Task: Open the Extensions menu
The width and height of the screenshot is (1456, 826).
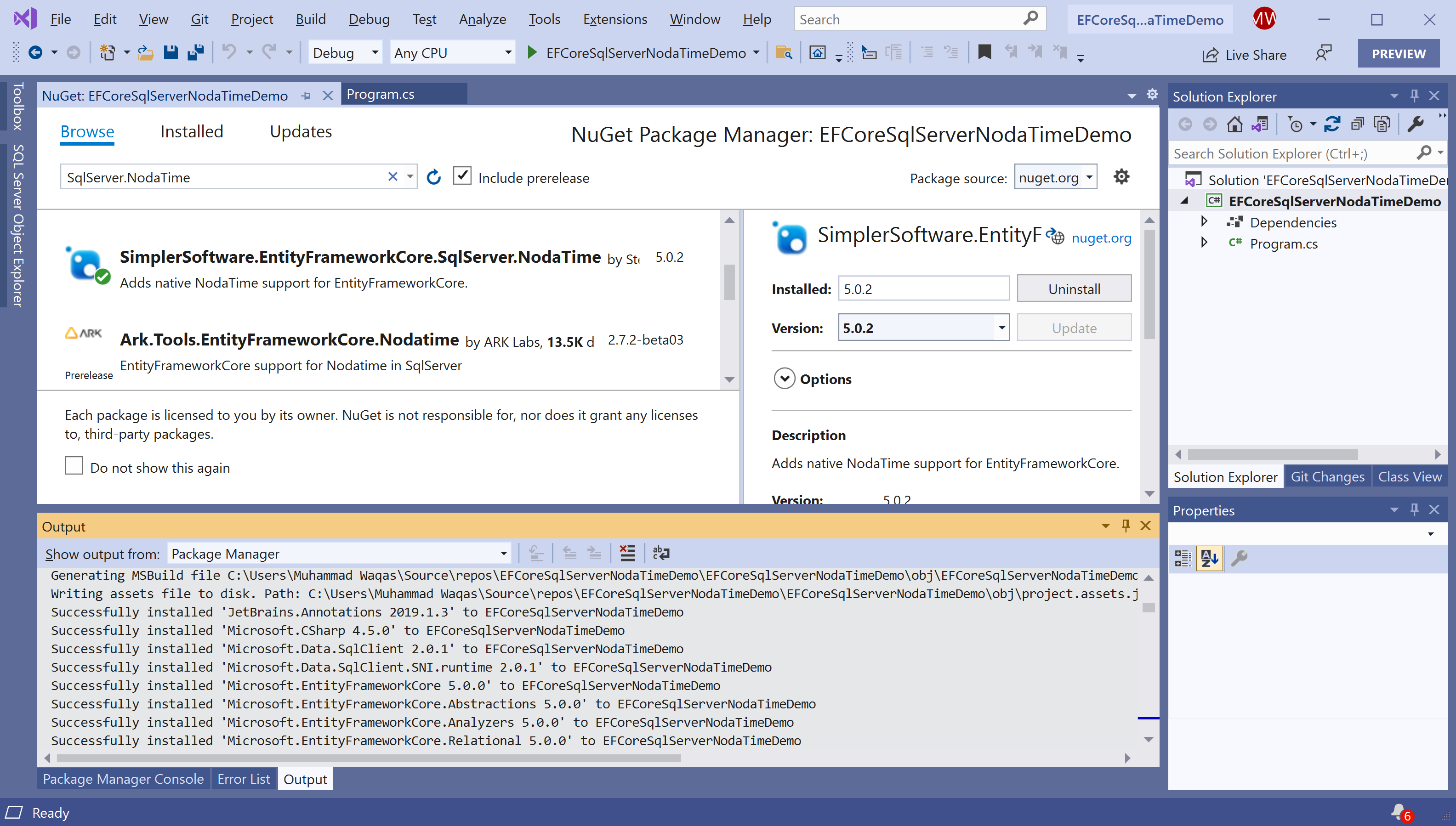Action: pyautogui.click(x=614, y=19)
